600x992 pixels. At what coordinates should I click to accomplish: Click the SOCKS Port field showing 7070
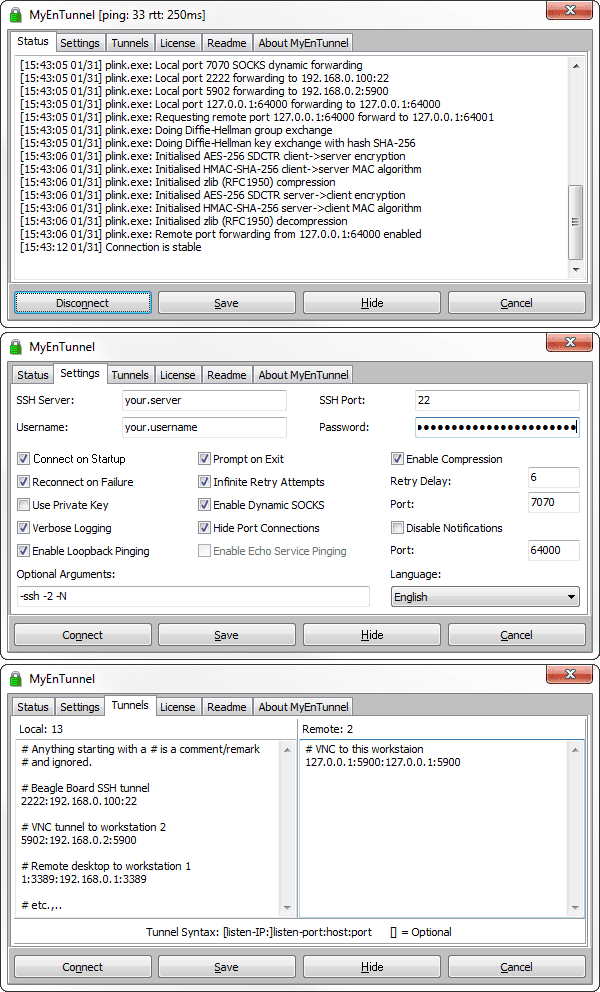coord(553,502)
